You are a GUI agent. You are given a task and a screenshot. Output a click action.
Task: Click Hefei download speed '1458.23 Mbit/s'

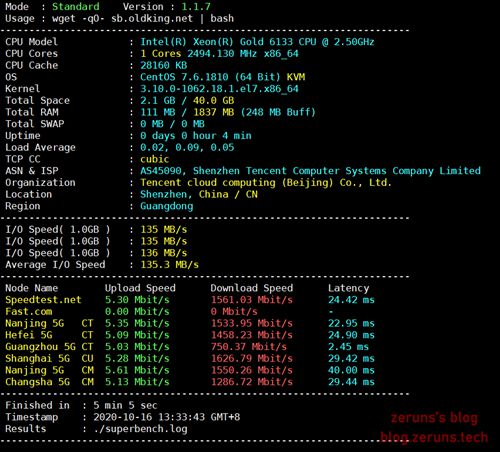click(252, 335)
